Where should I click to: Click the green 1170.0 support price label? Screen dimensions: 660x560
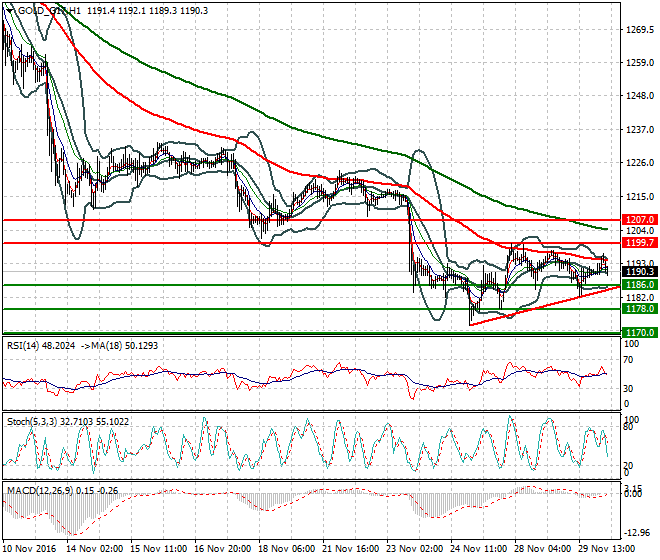point(640,333)
